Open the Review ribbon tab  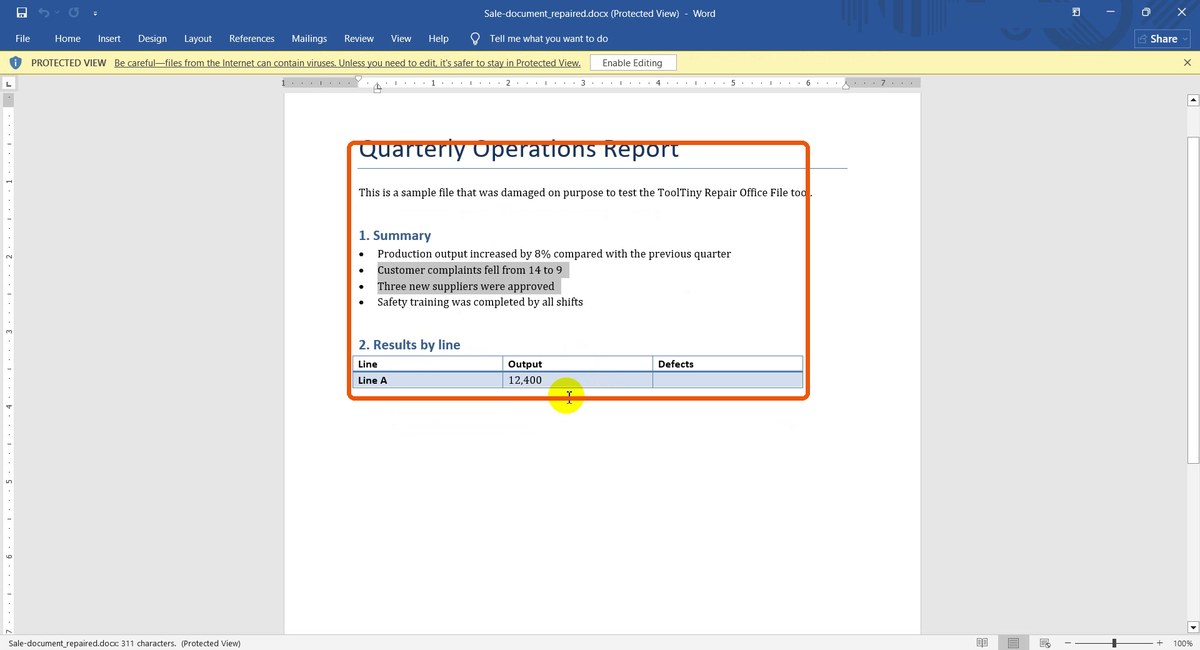click(359, 39)
